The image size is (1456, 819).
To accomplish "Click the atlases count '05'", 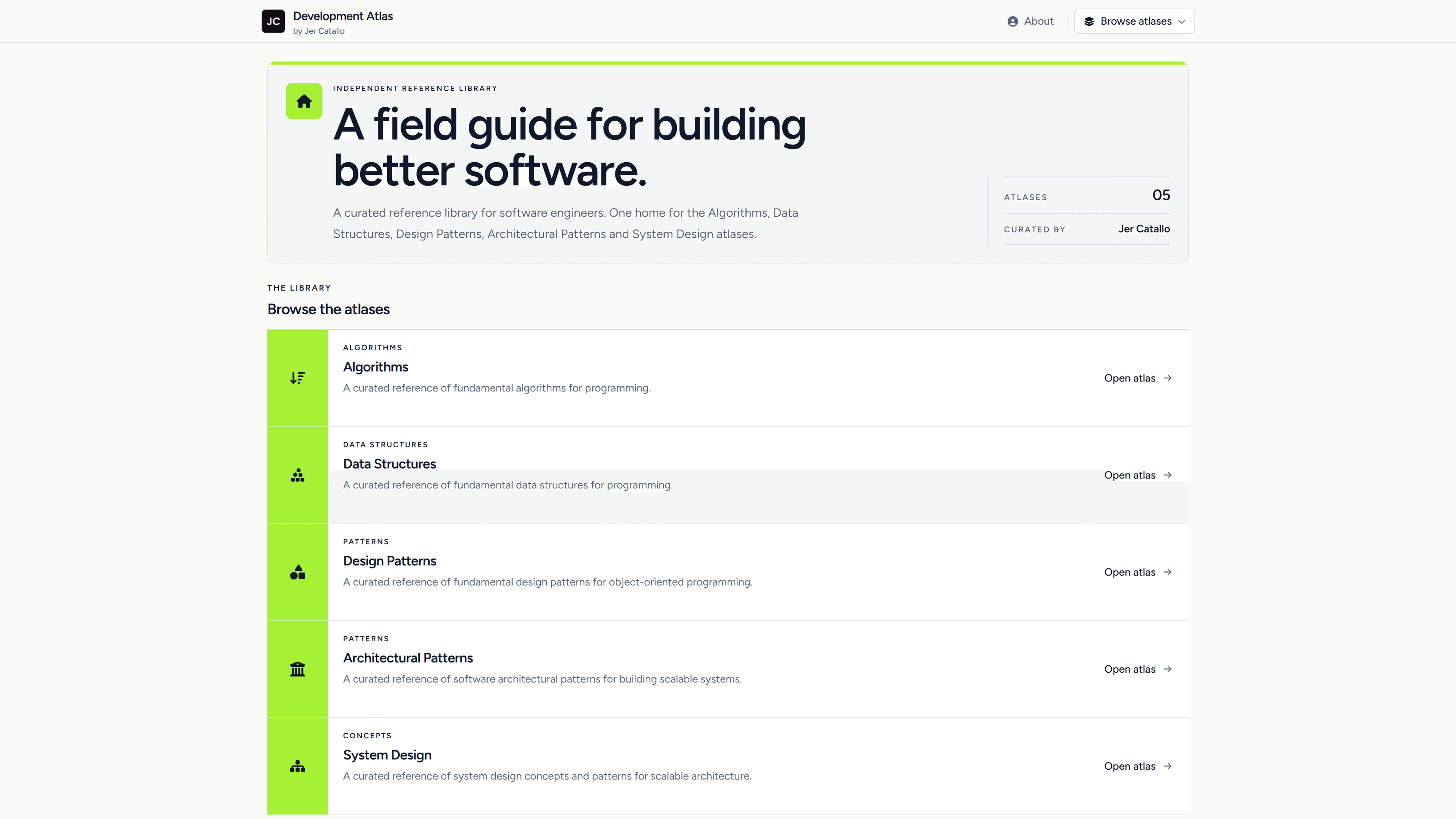I will tap(1161, 195).
